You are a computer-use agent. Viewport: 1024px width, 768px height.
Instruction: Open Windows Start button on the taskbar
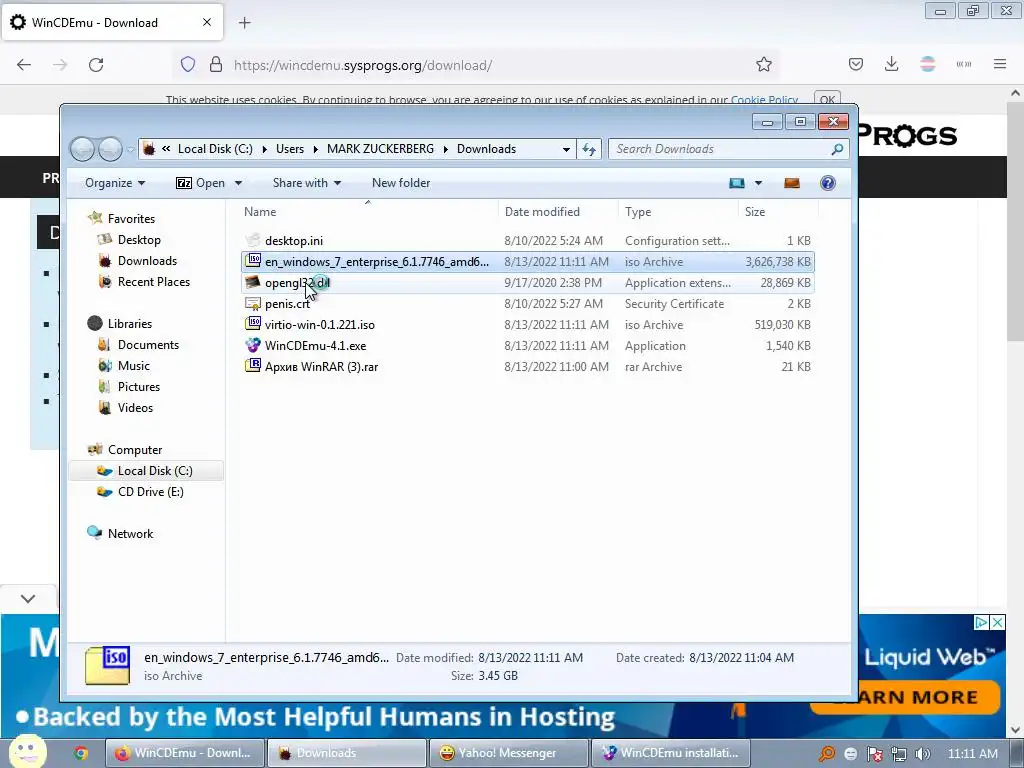27,752
